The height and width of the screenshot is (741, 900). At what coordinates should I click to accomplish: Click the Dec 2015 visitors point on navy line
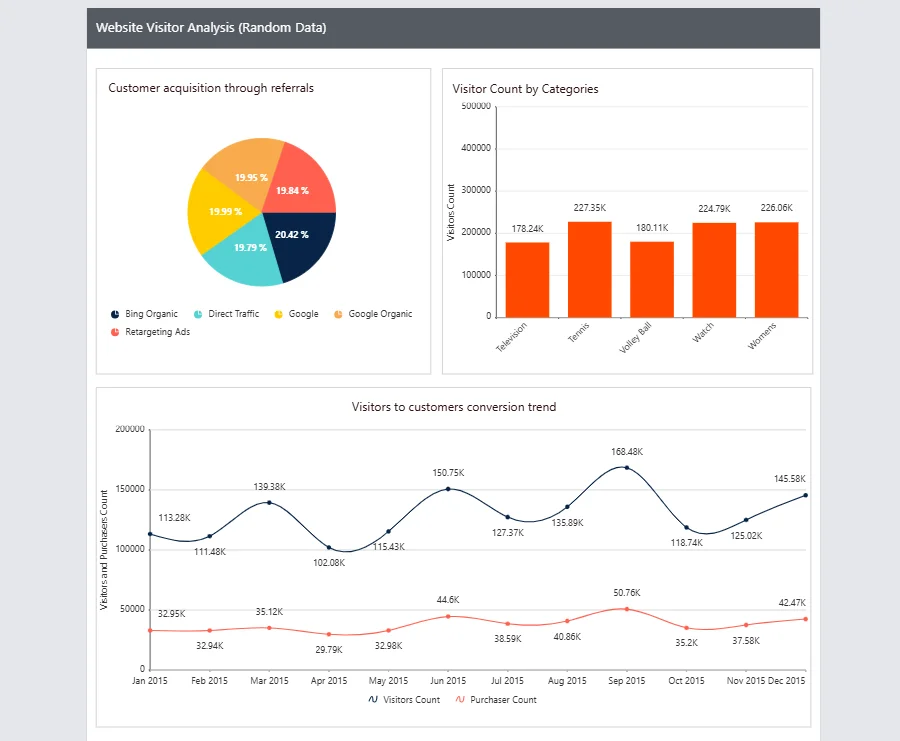pyautogui.click(x=805, y=495)
